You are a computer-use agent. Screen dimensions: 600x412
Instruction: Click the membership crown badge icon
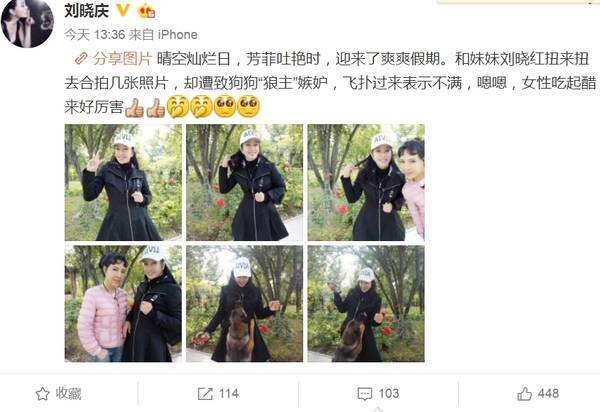coord(147,11)
